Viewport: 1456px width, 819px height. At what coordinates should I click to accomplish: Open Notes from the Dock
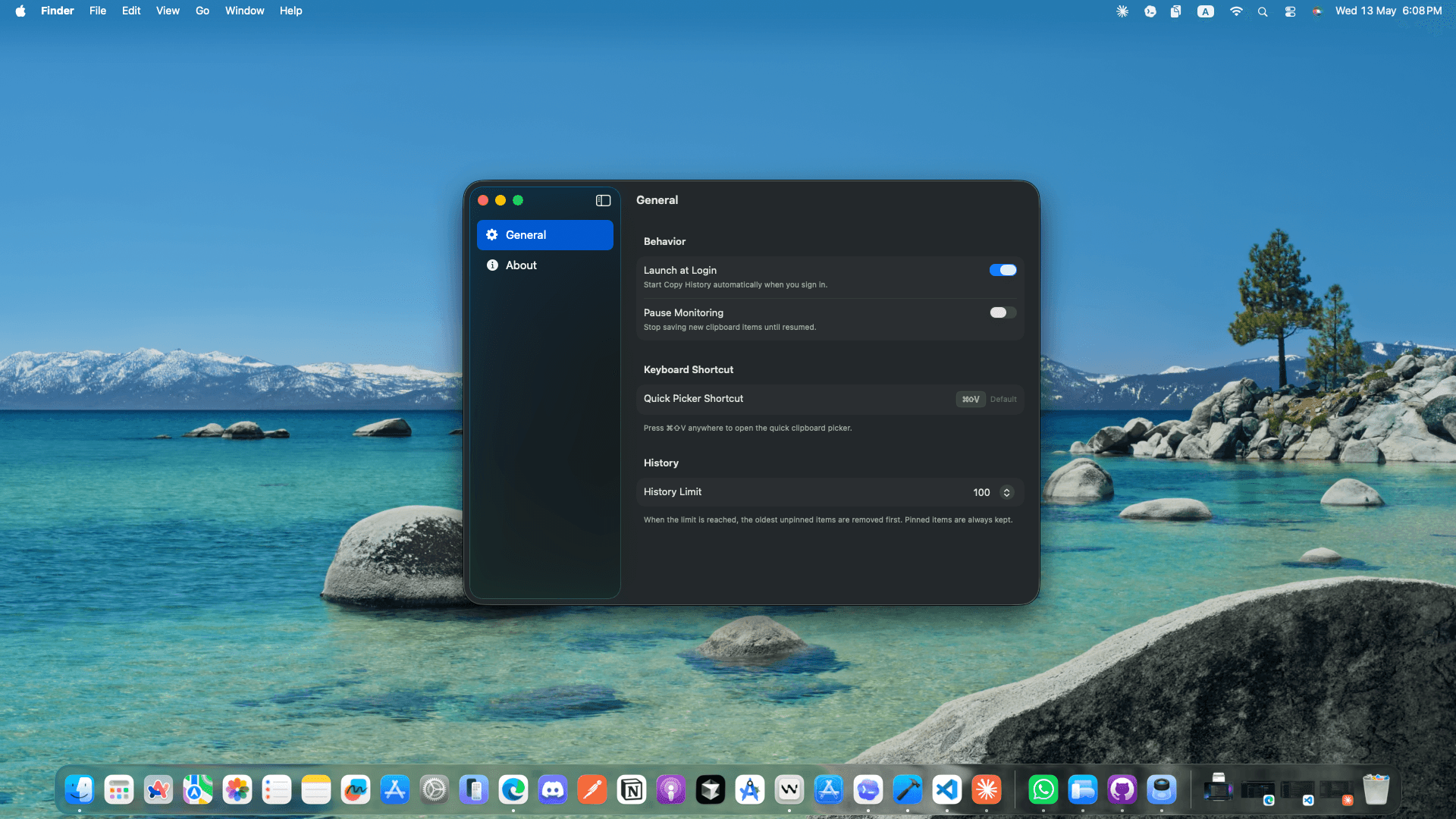(x=316, y=790)
